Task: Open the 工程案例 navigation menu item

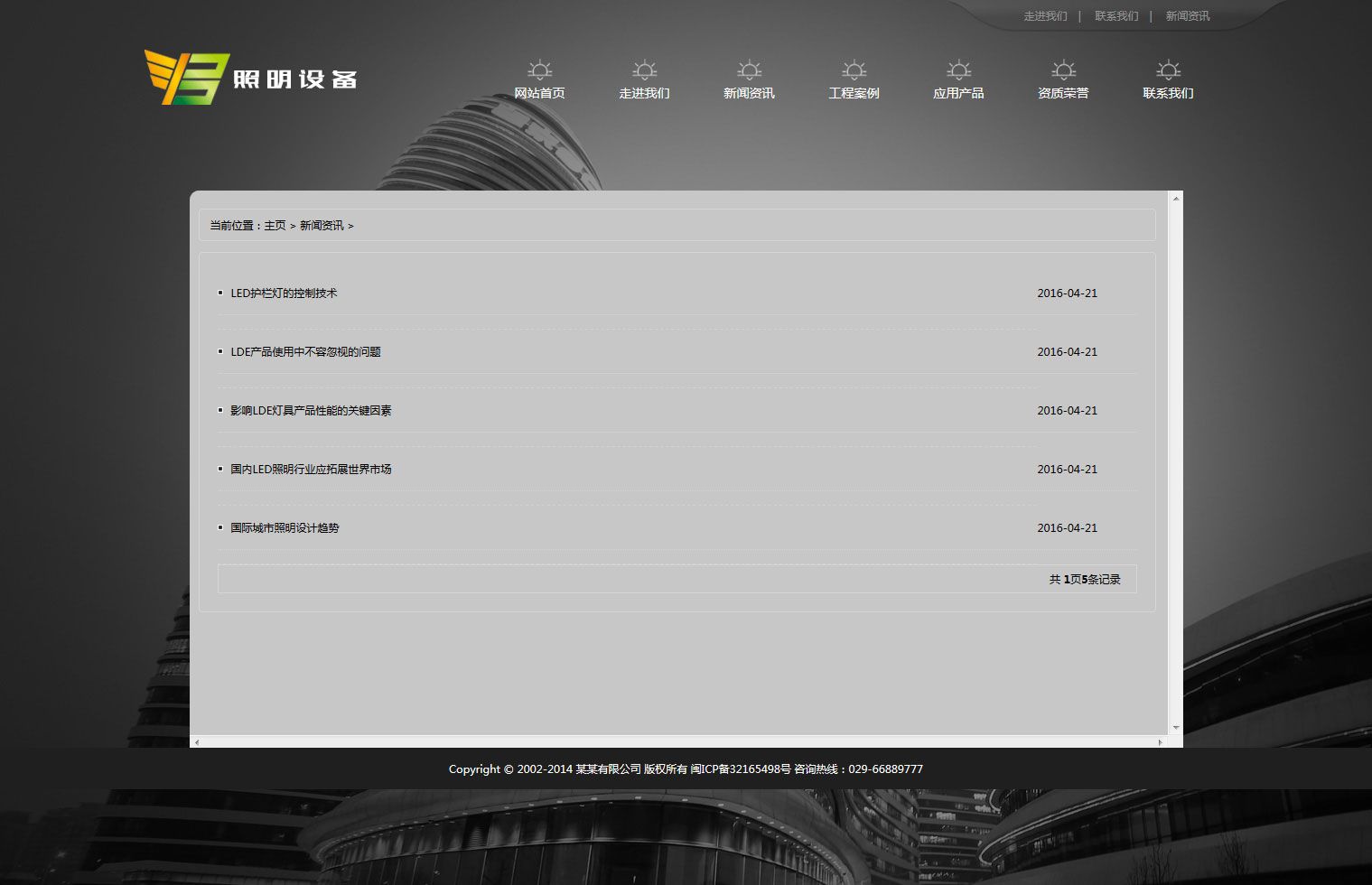Action: pyautogui.click(x=854, y=93)
